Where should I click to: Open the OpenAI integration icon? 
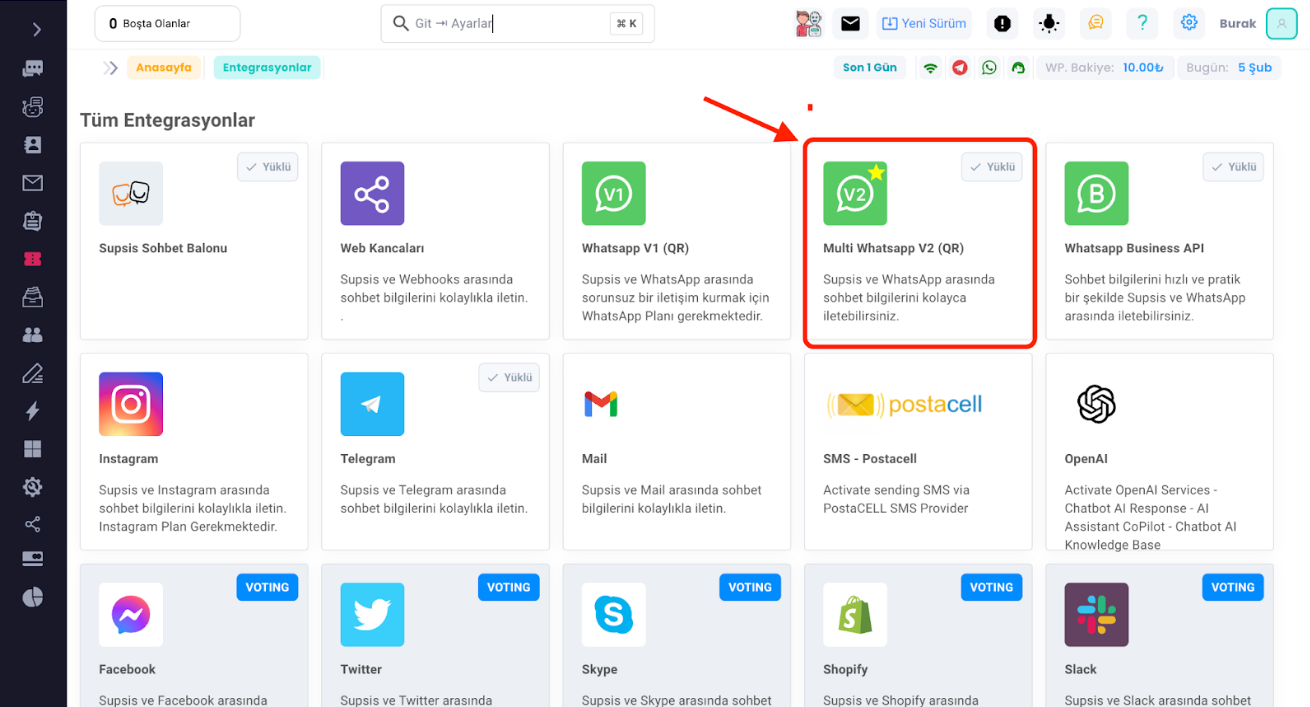1097,404
